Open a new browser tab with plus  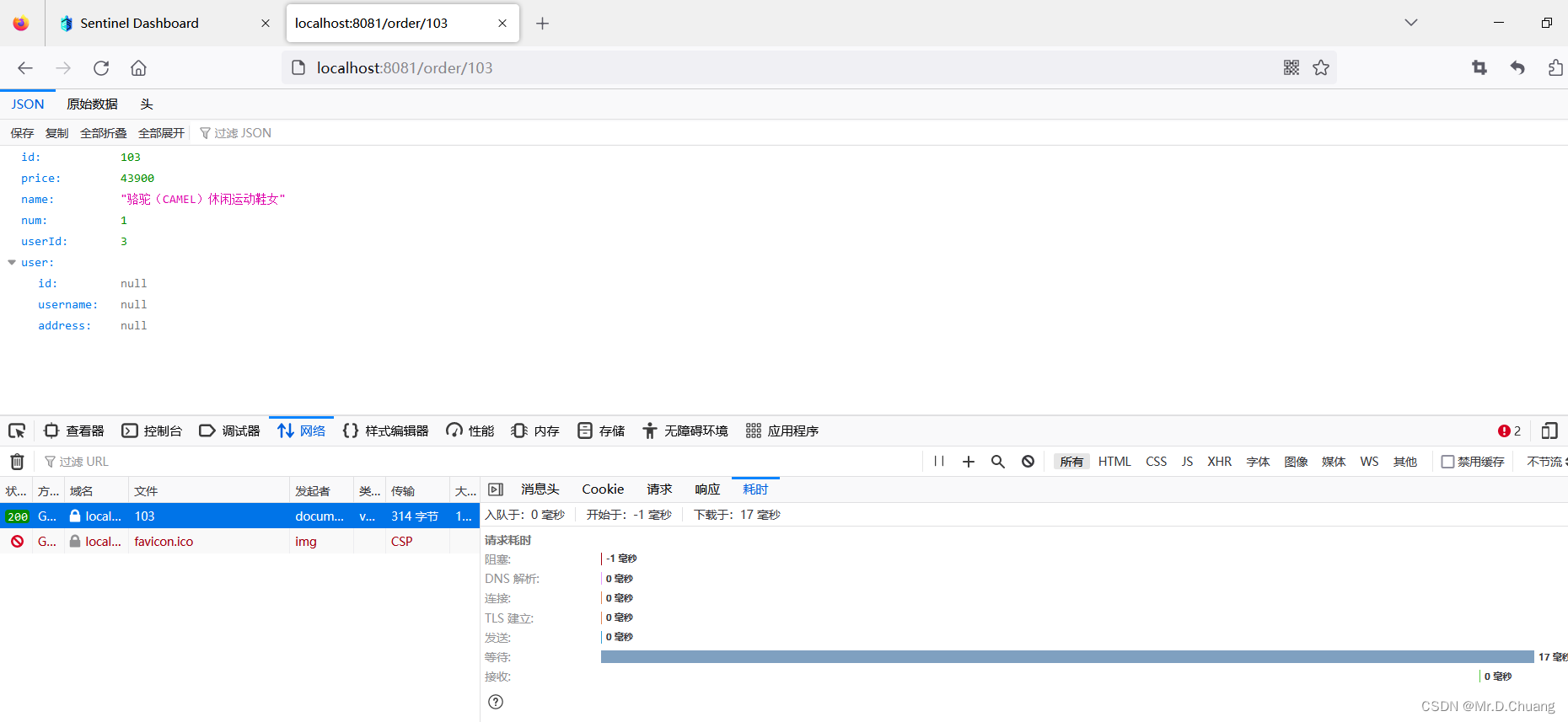click(542, 24)
